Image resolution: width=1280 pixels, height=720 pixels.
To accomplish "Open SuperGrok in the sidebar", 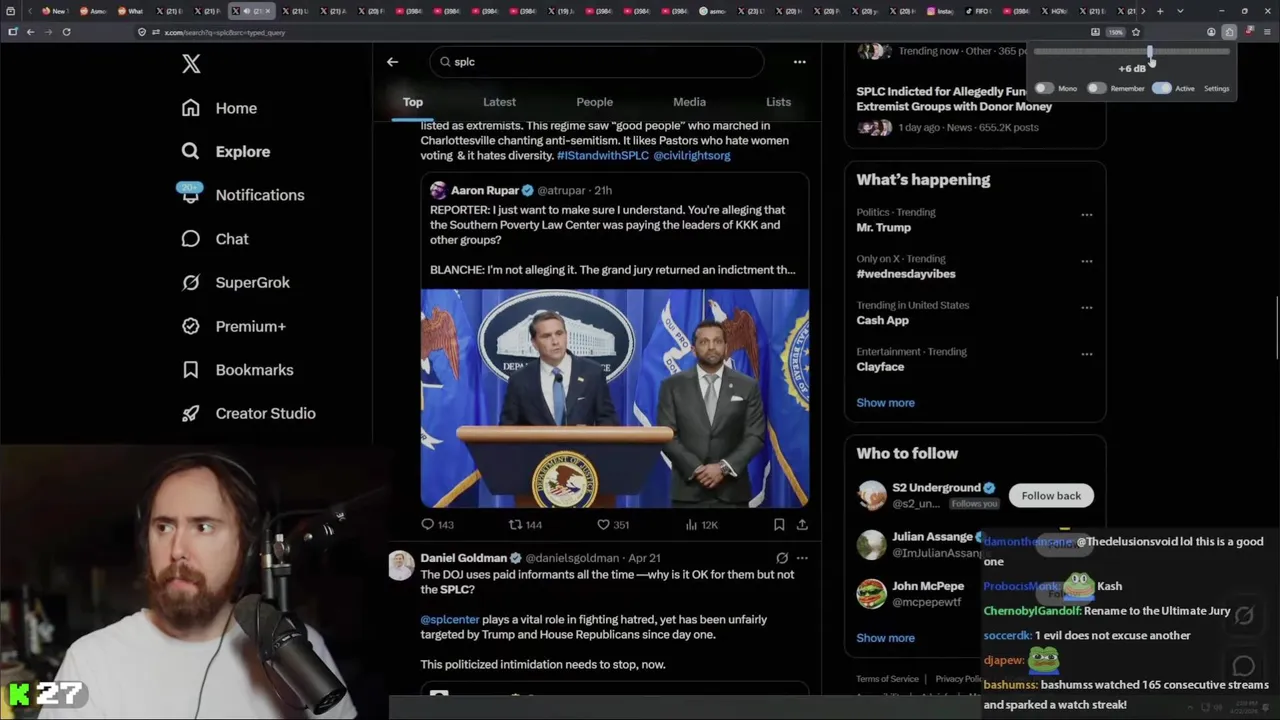I will point(235,282).
